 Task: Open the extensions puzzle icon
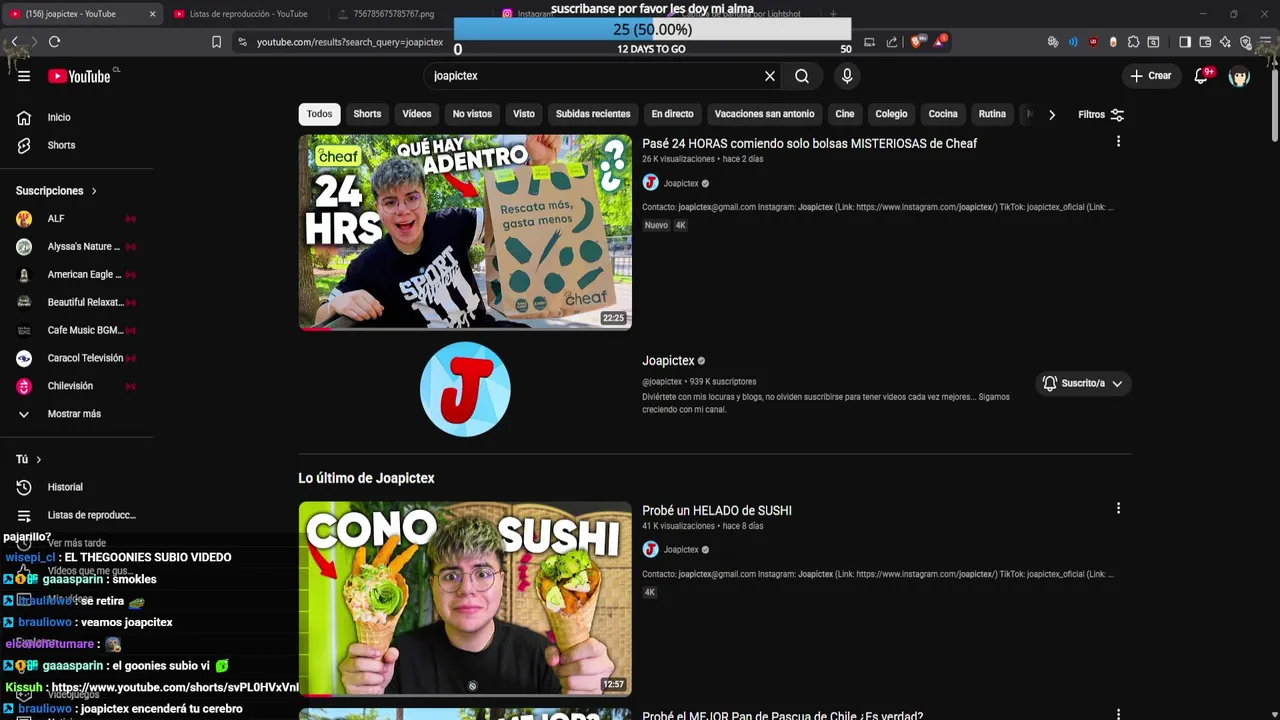1133,42
